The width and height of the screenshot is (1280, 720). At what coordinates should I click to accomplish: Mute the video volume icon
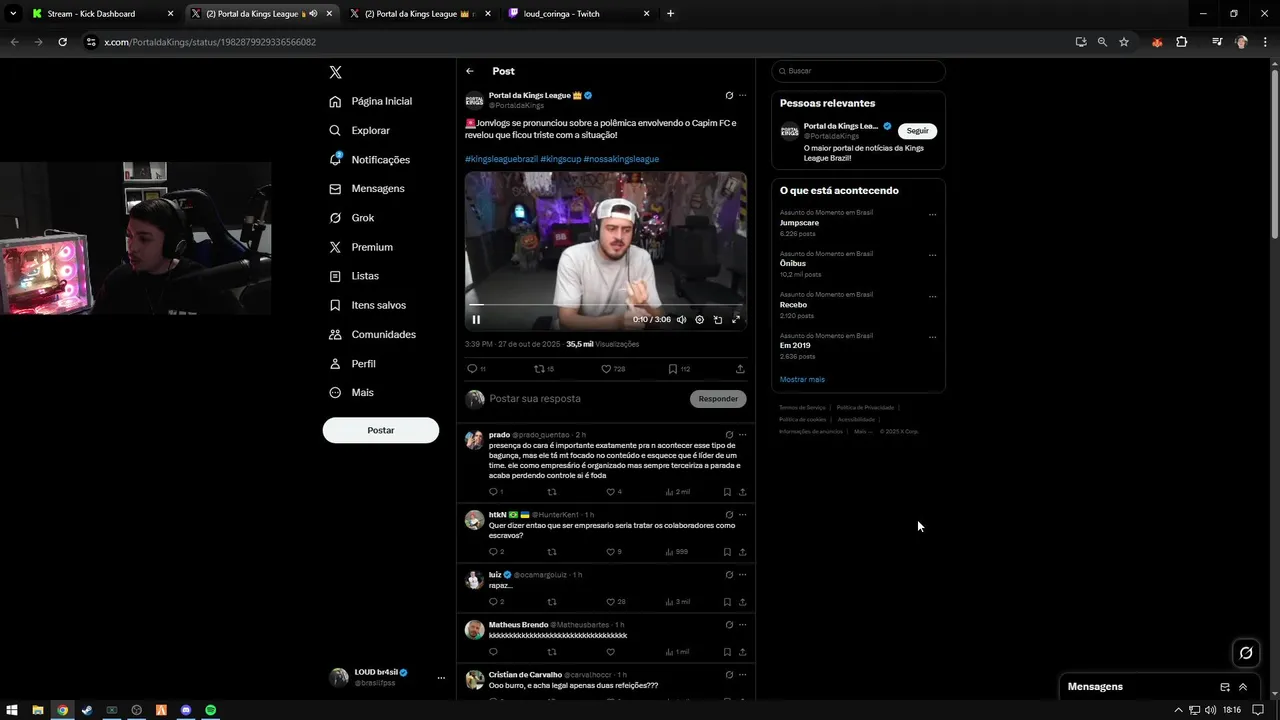tap(681, 320)
